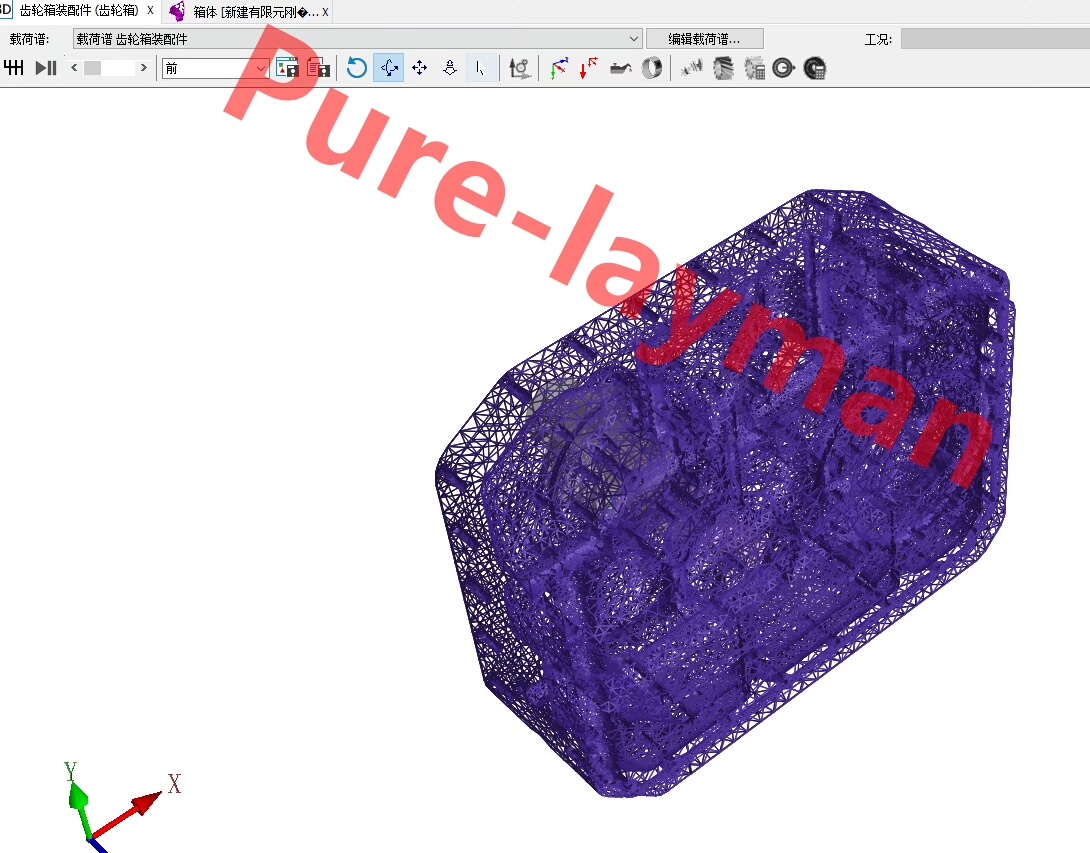Click the shaft assembly icon
Image resolution: width=1090 pixels, height=853 pixels.
click(x=692, y=68)
